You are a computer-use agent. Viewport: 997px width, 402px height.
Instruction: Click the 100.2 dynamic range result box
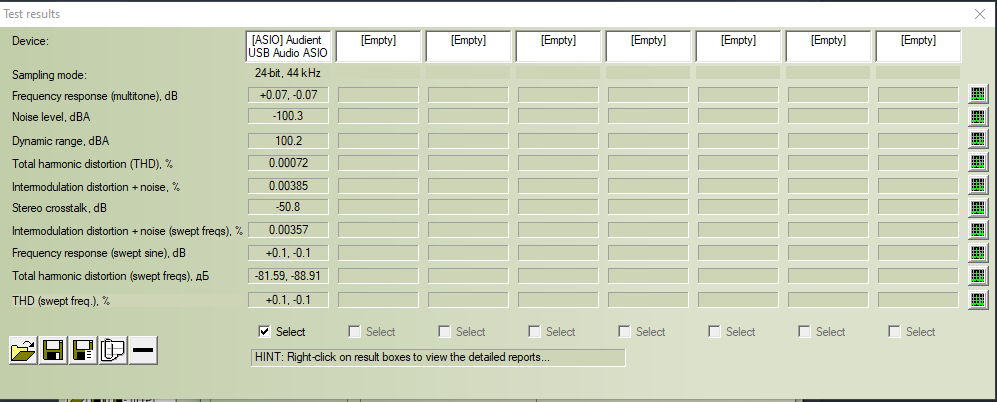(289, 141)
